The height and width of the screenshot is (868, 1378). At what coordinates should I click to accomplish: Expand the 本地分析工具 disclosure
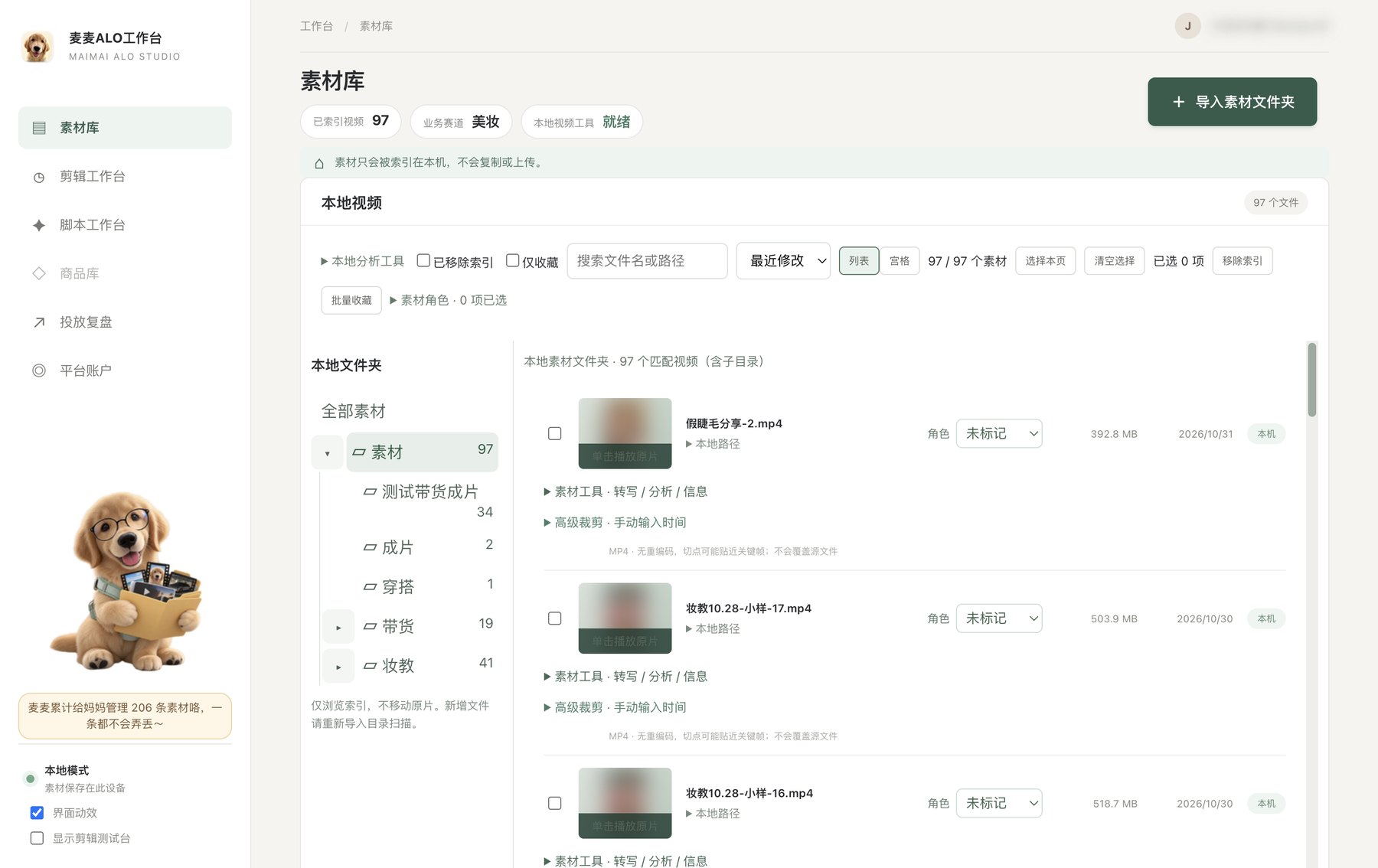362,261
